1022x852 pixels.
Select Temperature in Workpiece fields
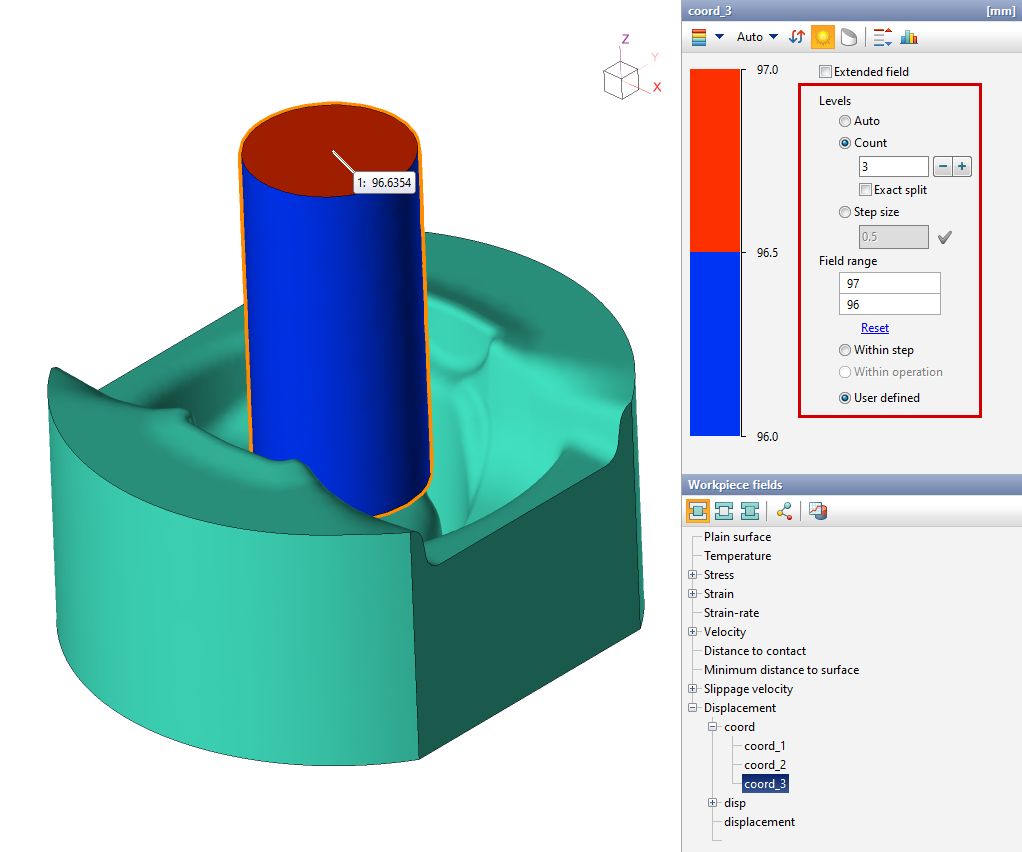point(737,556)
